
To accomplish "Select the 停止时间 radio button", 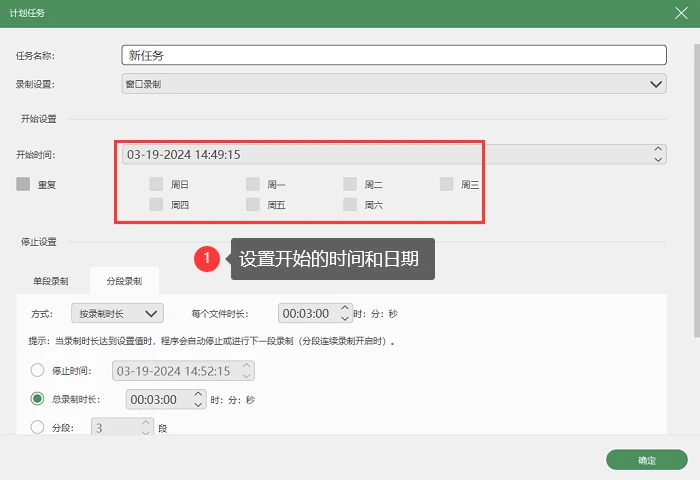I will pyautogui.click(x=37, y=370).
